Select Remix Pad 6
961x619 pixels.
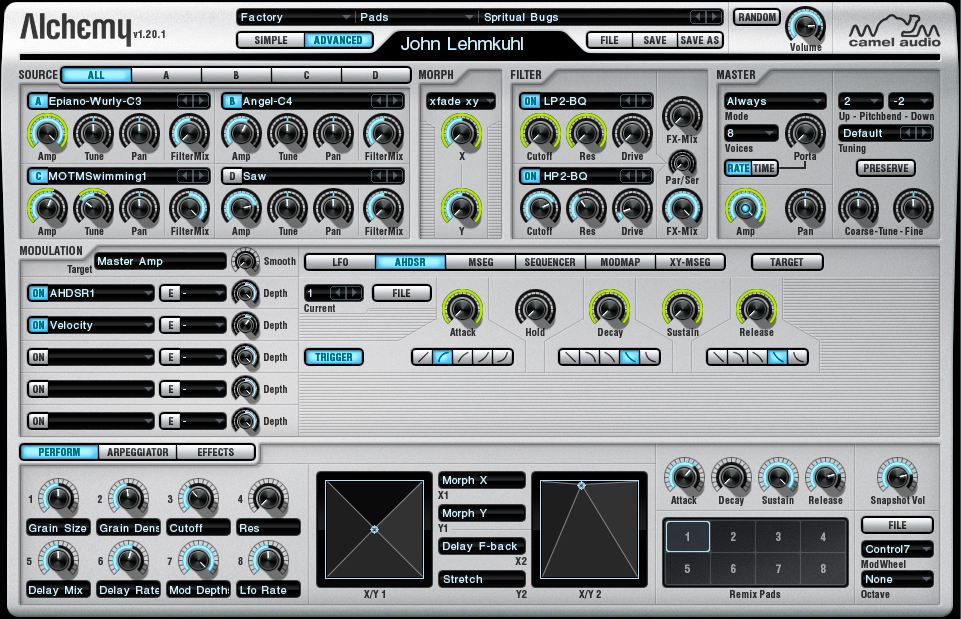pos(732,568)
